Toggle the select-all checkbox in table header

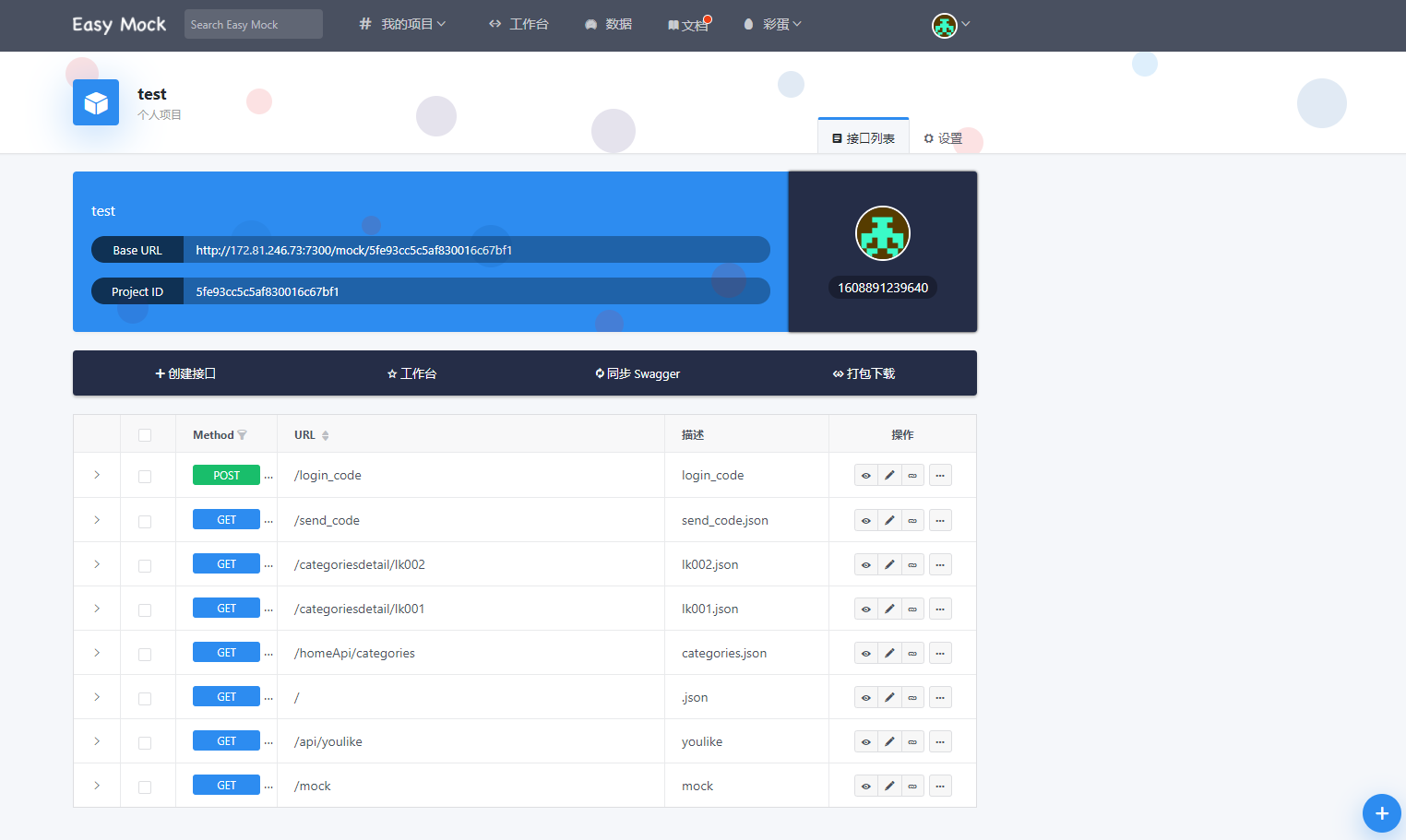click(x=145, y=435)
